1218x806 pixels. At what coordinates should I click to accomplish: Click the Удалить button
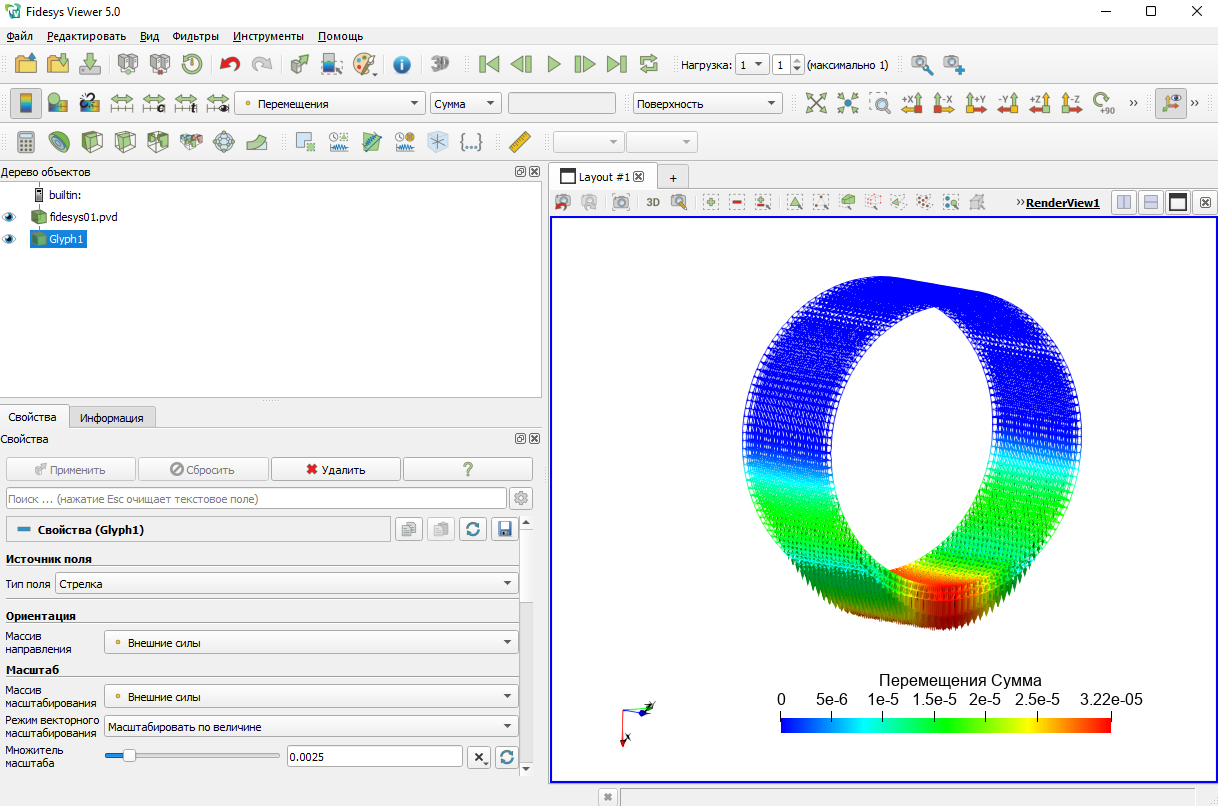click(336, 469)
